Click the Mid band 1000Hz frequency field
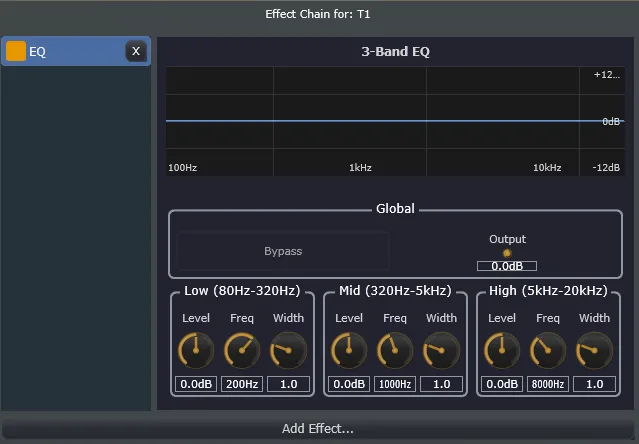The height and width of the screenshot is (444, 639). [395, 384]
